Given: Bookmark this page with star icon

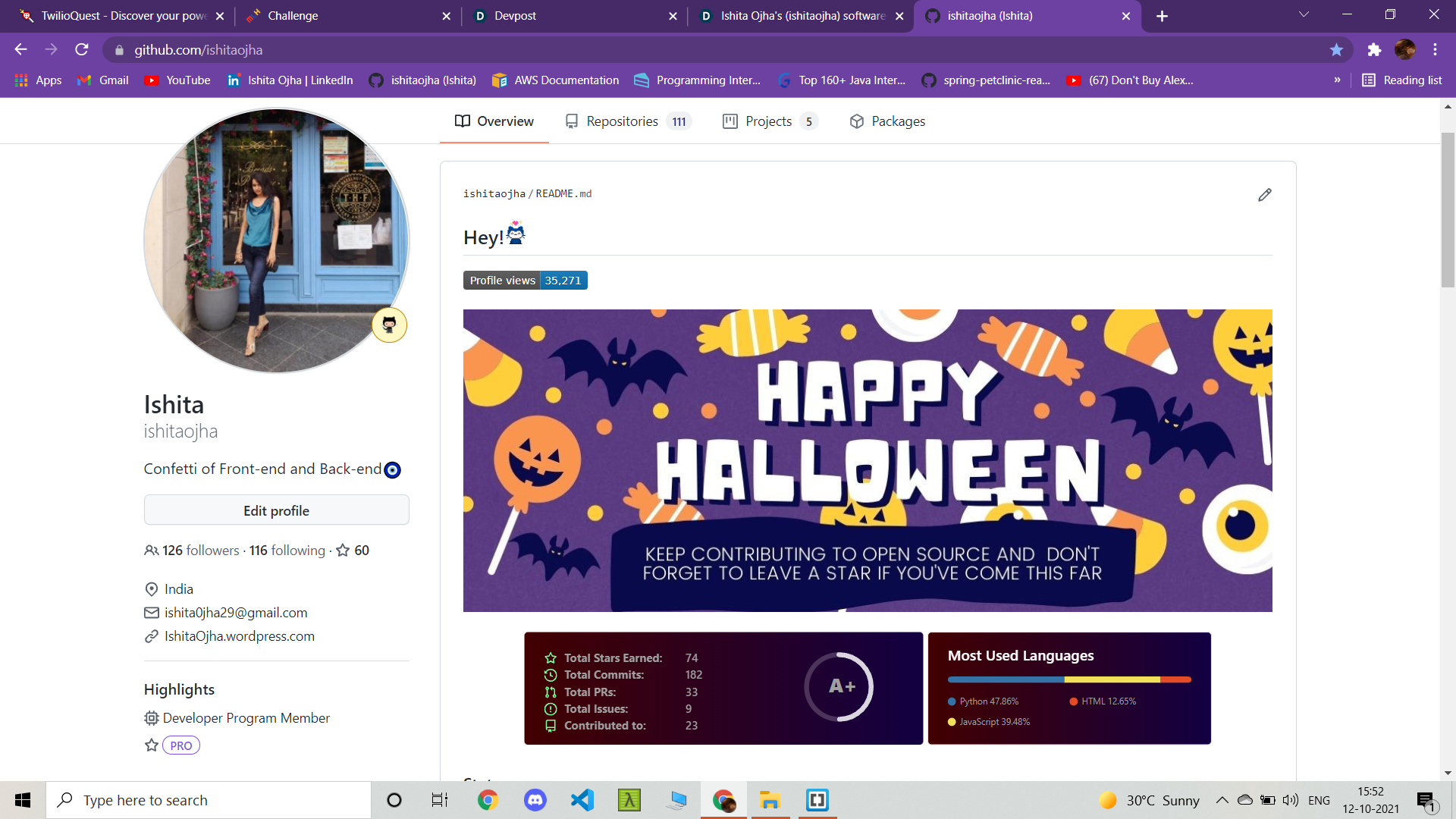Looking at the screenshot, I should 1336,50.
